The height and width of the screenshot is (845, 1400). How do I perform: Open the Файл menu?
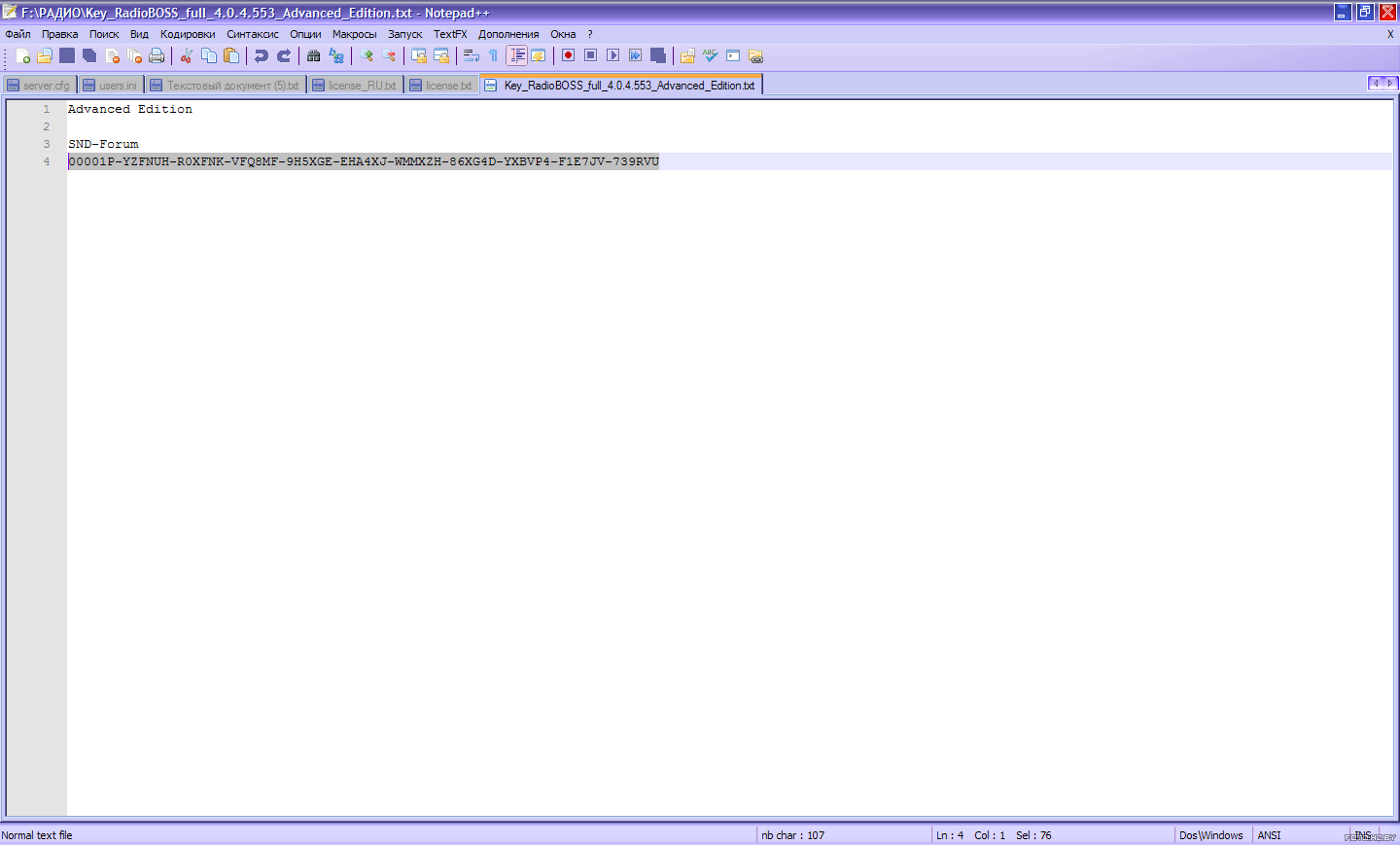click(x=17, y=34)
